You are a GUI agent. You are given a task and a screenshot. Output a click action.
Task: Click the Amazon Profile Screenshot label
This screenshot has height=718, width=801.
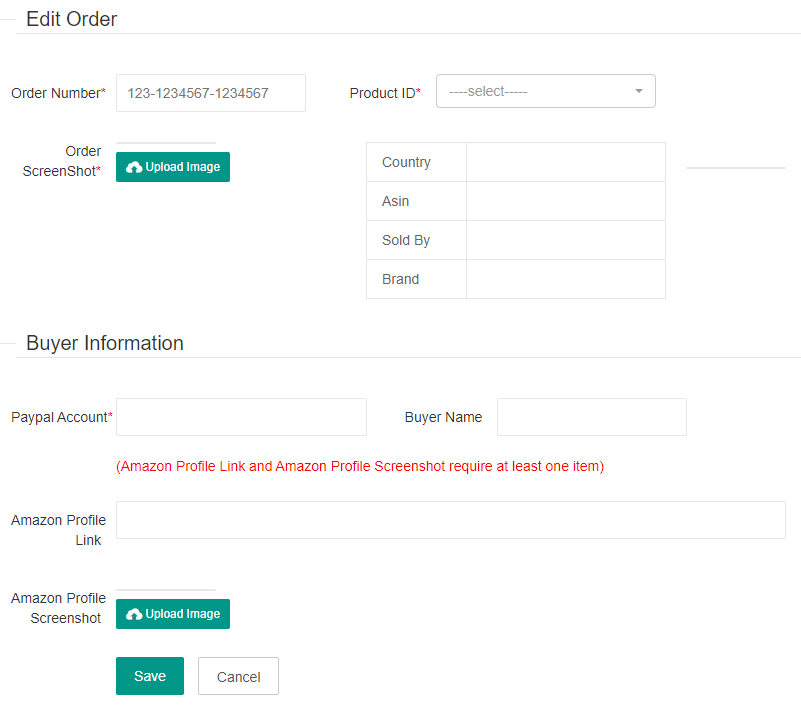59,608
